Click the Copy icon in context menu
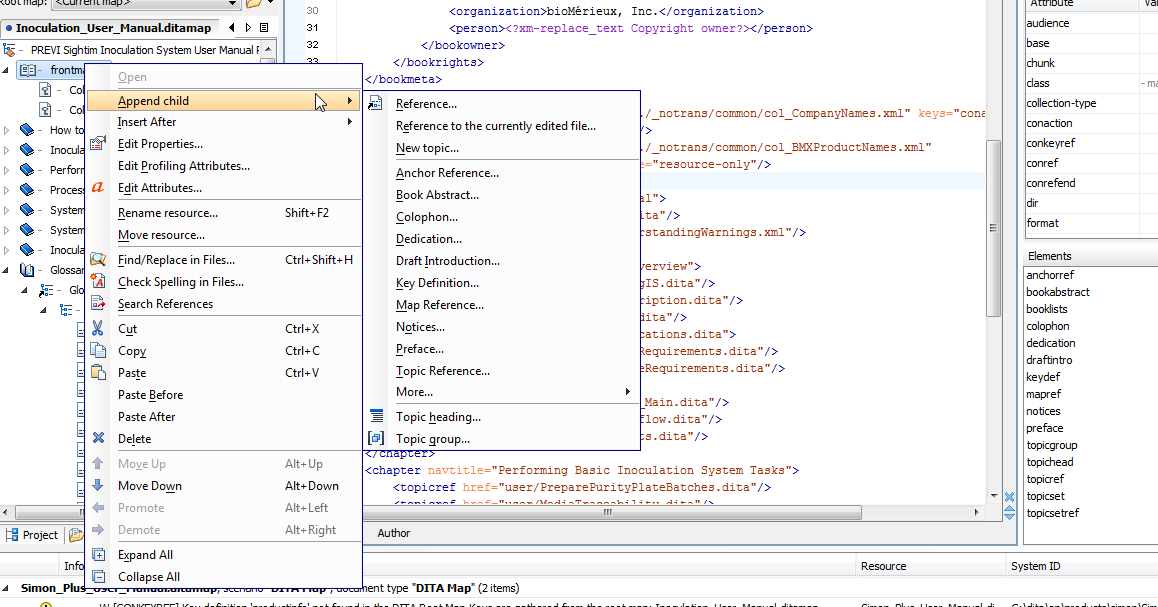The image size is (1158, 607). 97,351
